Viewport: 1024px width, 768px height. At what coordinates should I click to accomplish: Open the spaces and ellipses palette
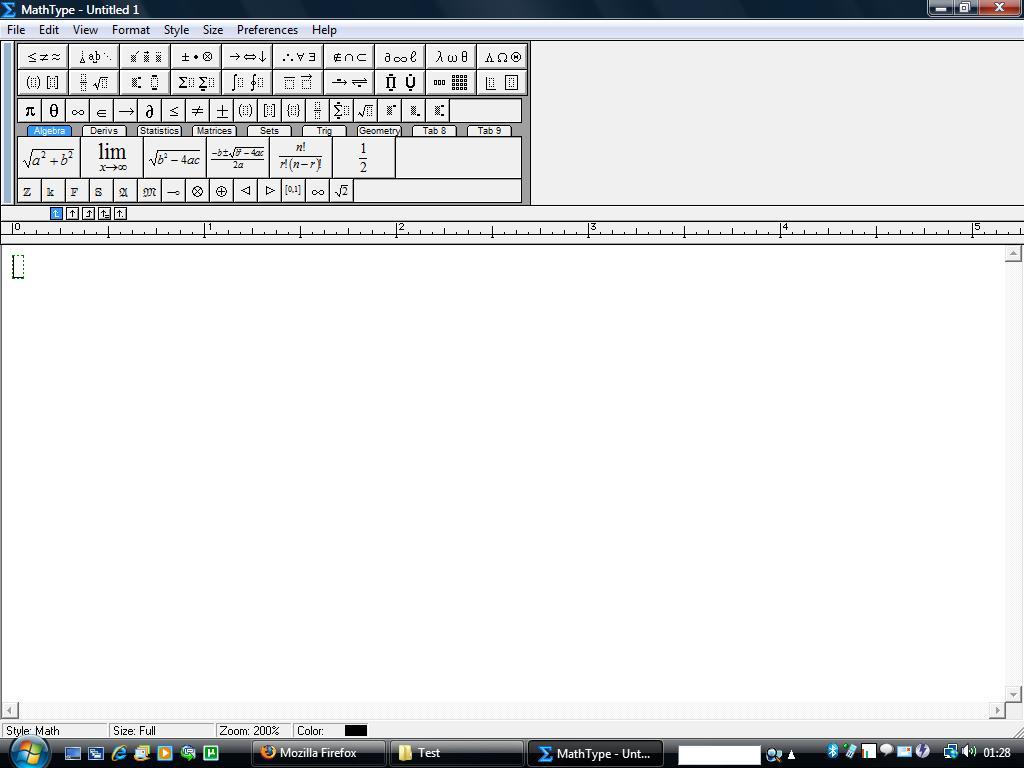(94, 57)
